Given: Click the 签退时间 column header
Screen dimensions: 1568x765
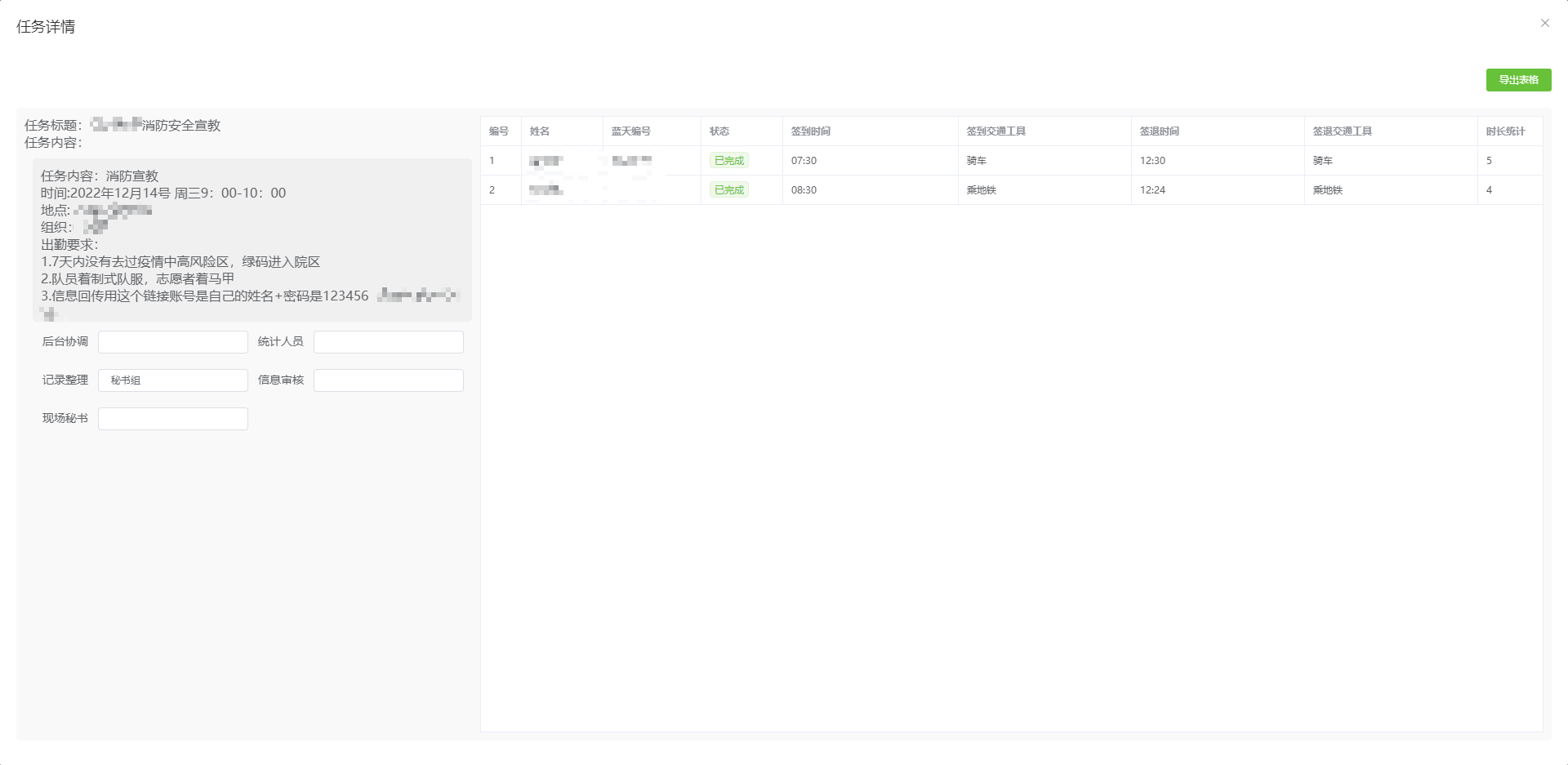Looking at the screenshot, I should coord(1160,131).
